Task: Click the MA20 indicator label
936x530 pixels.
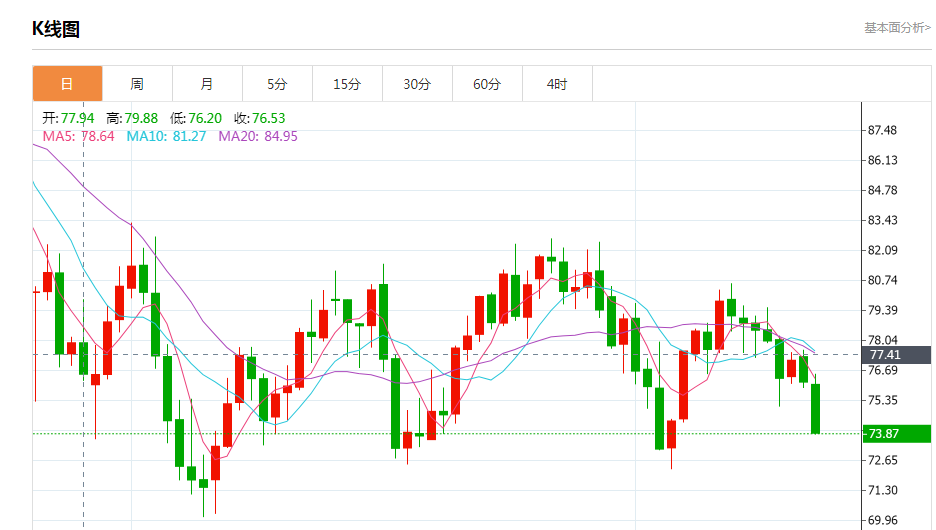Action: point(258,136)
